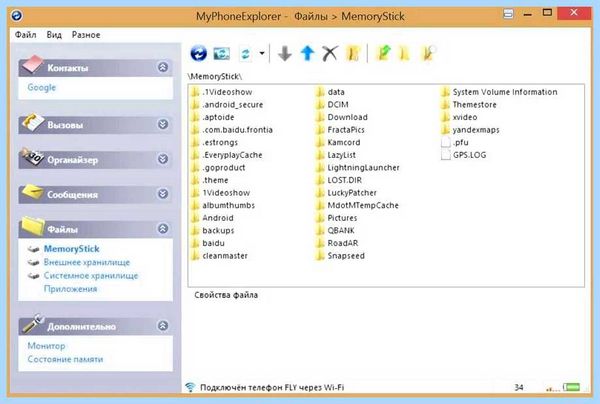Select the Snapseed folder
600x404 pixels.
pyautogui.click(x=340, y=256)
